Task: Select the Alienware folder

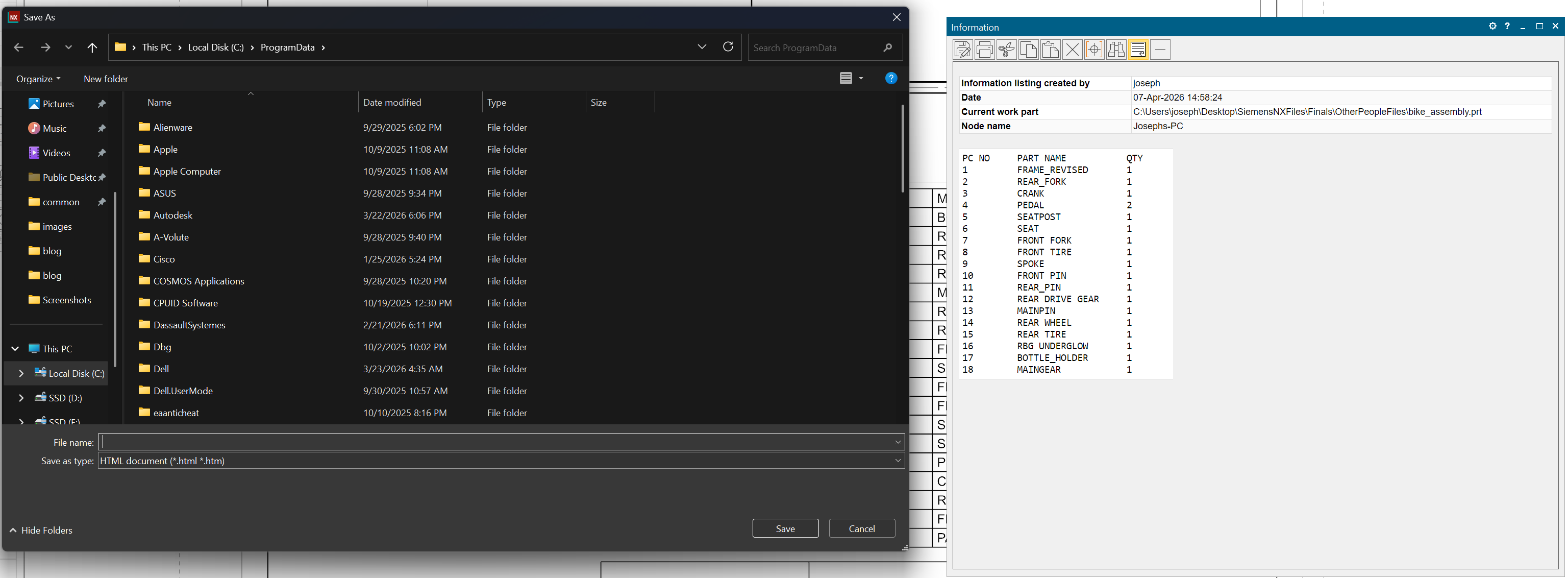Action: 173,127
